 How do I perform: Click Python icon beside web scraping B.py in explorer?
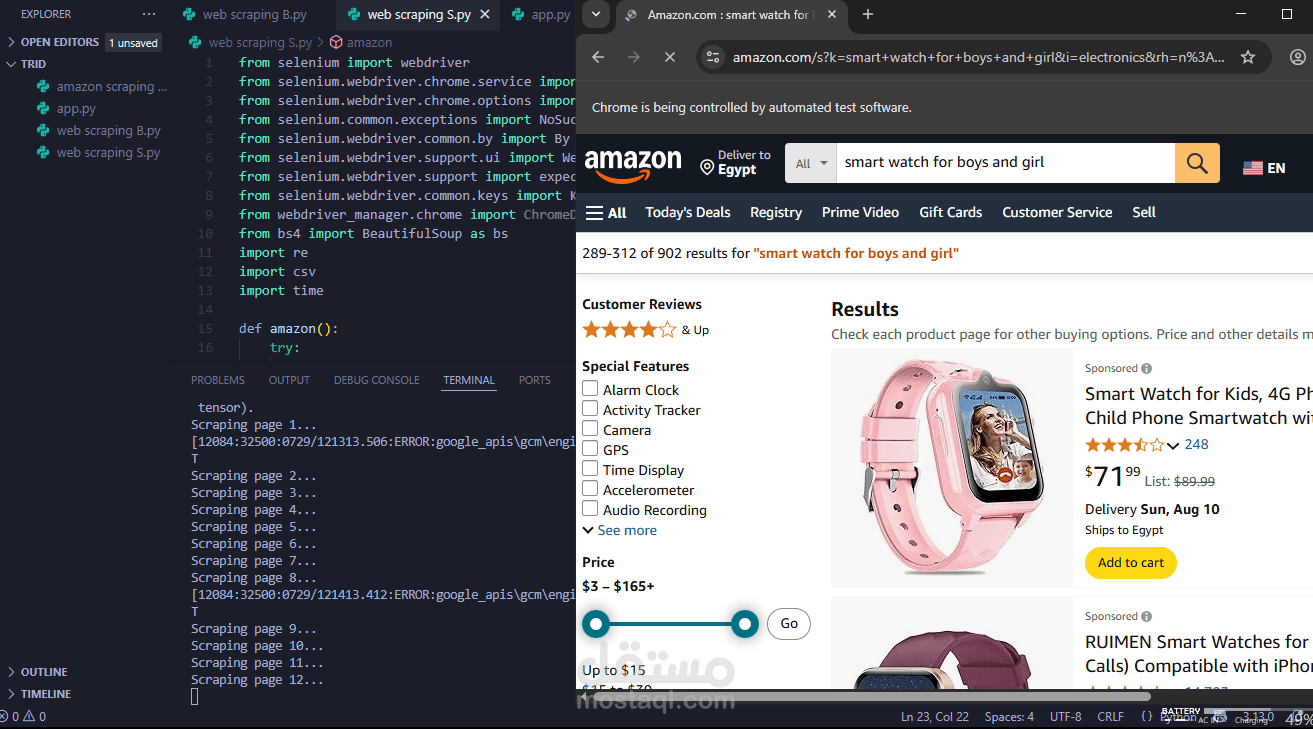coord(43,130)
